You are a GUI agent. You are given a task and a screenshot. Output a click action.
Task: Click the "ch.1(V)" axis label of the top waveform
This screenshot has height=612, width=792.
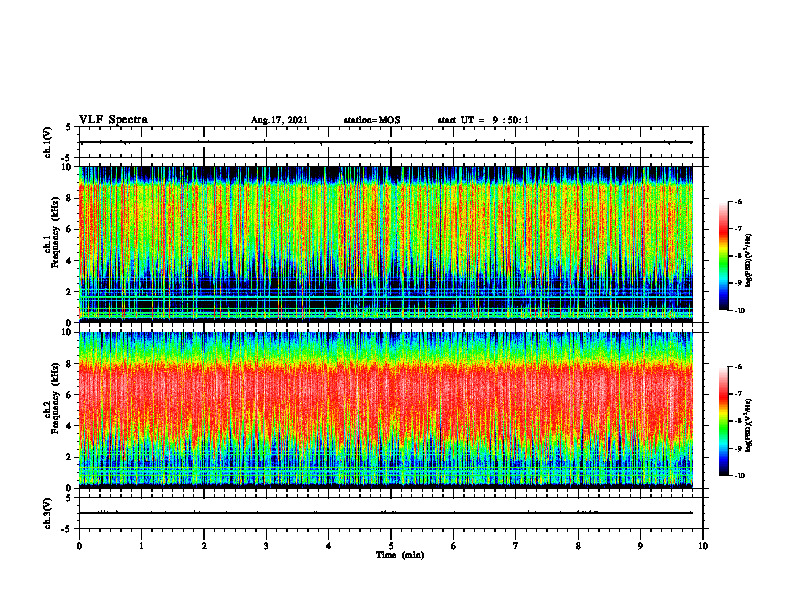pyautogui.click(x=48, y=142)
